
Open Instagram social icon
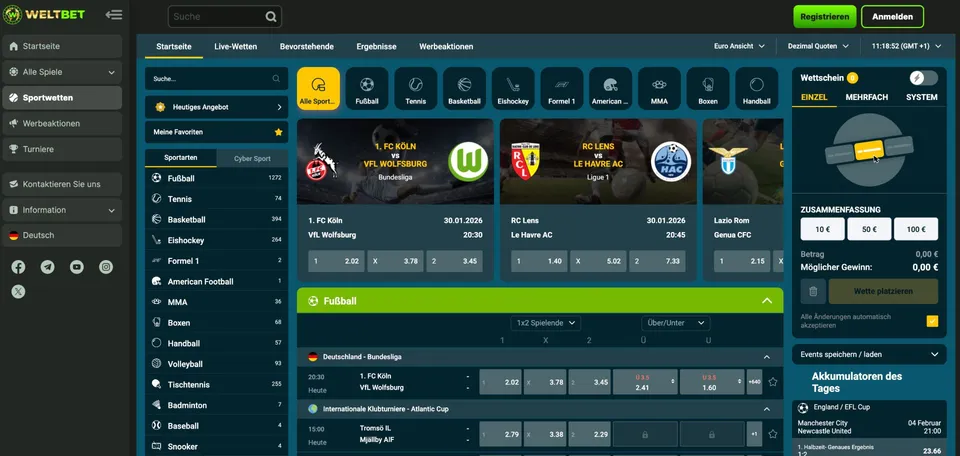point(106,267)
